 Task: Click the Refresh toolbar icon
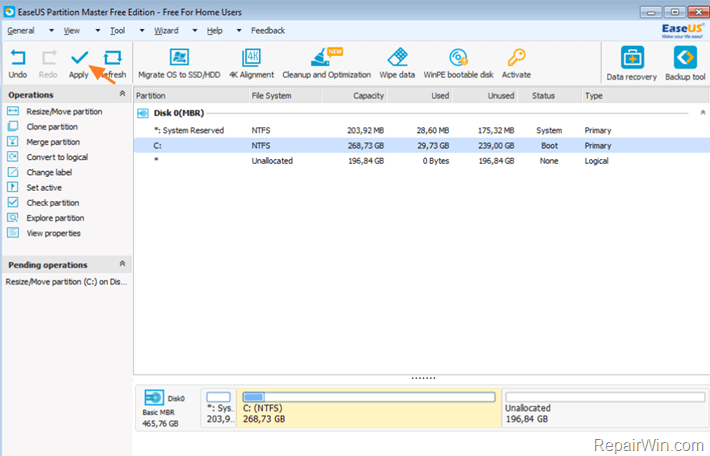[112, 58]
